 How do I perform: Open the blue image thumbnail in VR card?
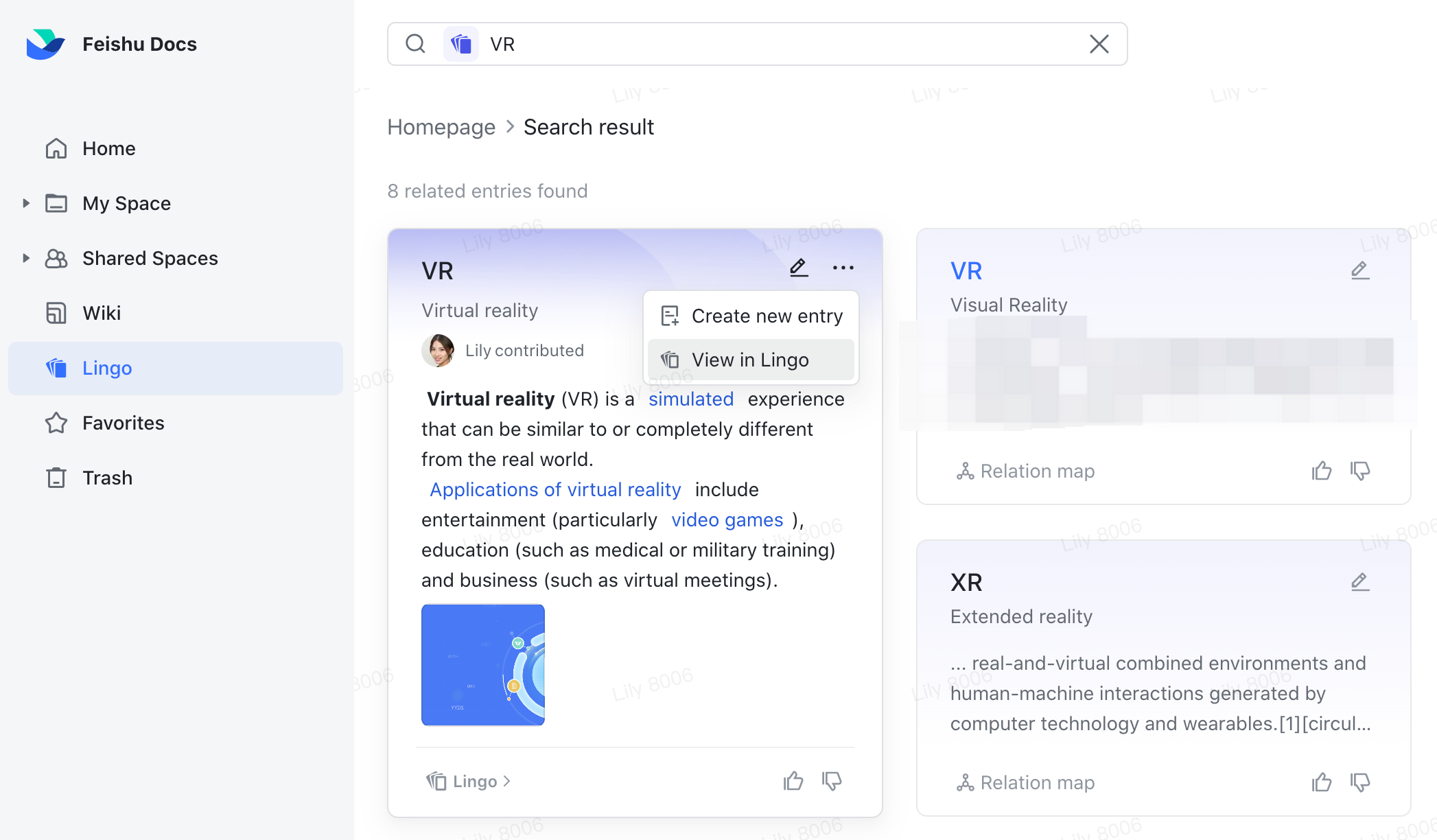pyautogui.click(x=483, y=664)
